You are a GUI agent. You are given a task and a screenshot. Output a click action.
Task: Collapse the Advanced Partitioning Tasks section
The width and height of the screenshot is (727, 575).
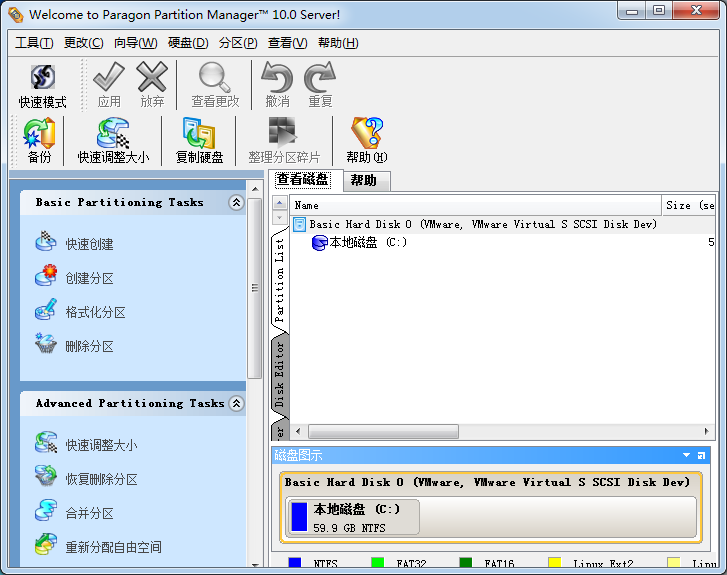[x=236, y=403]
